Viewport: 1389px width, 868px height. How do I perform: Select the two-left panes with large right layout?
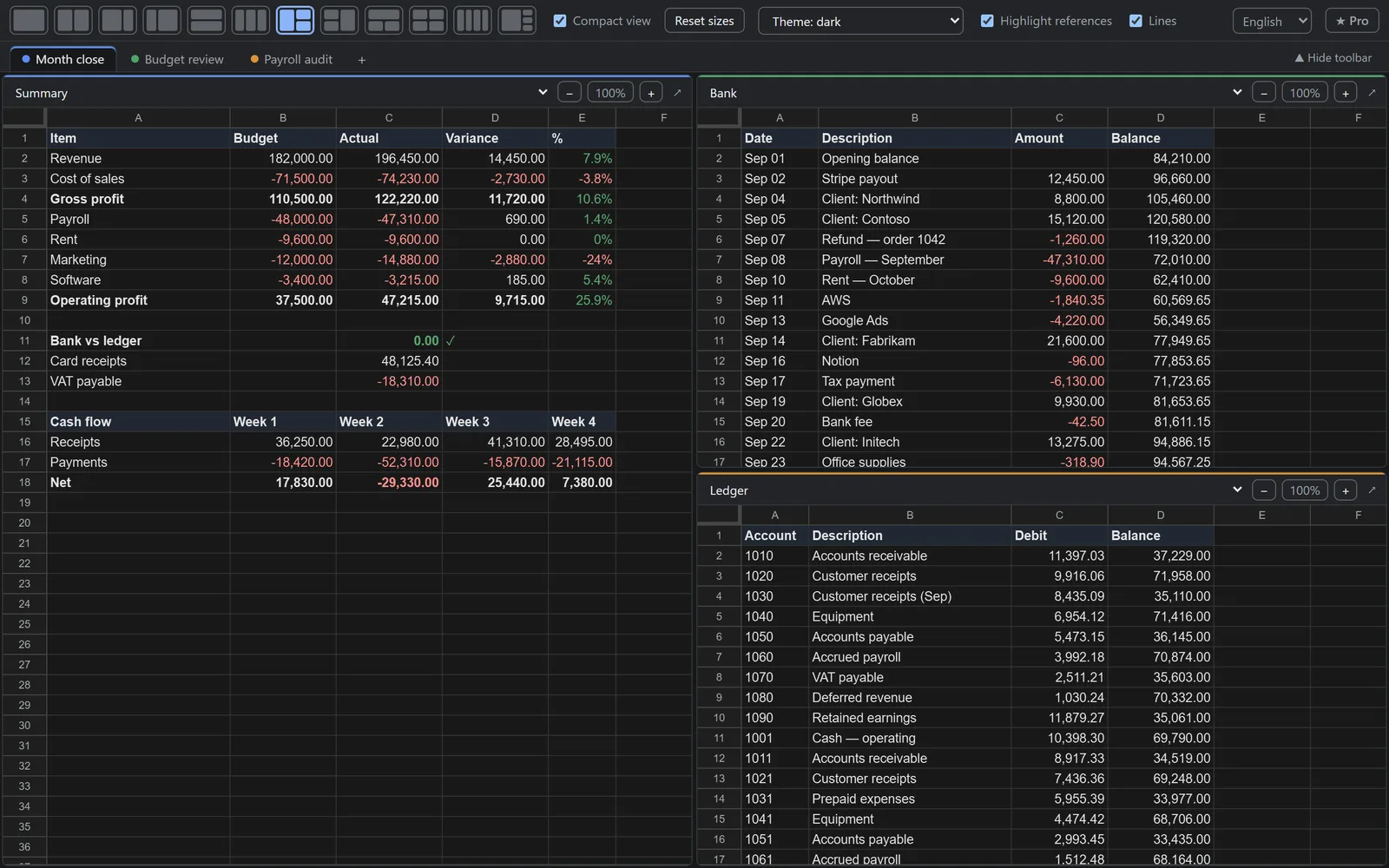point(339,20)
